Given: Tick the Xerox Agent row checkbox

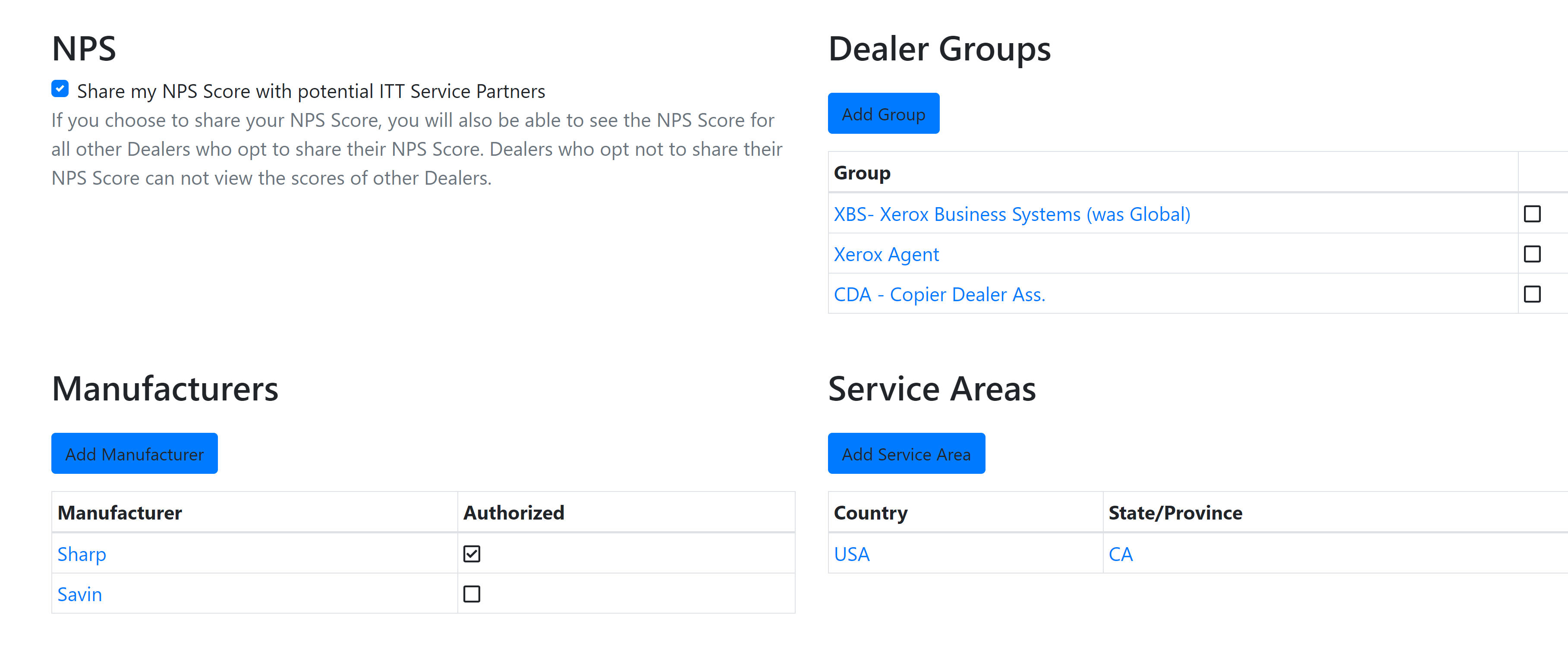Looking at the screenshot, I should coord(1531,254).
